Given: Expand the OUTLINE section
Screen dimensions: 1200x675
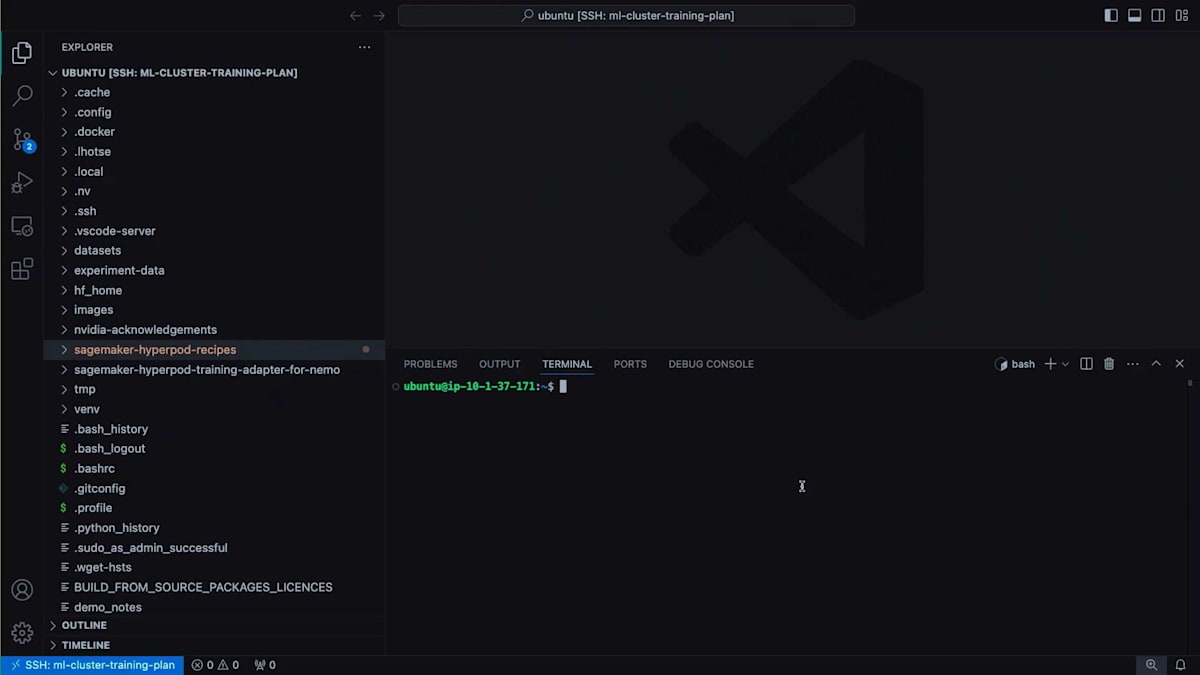Looking at the screenshot, I should click(x=214, y=625).
